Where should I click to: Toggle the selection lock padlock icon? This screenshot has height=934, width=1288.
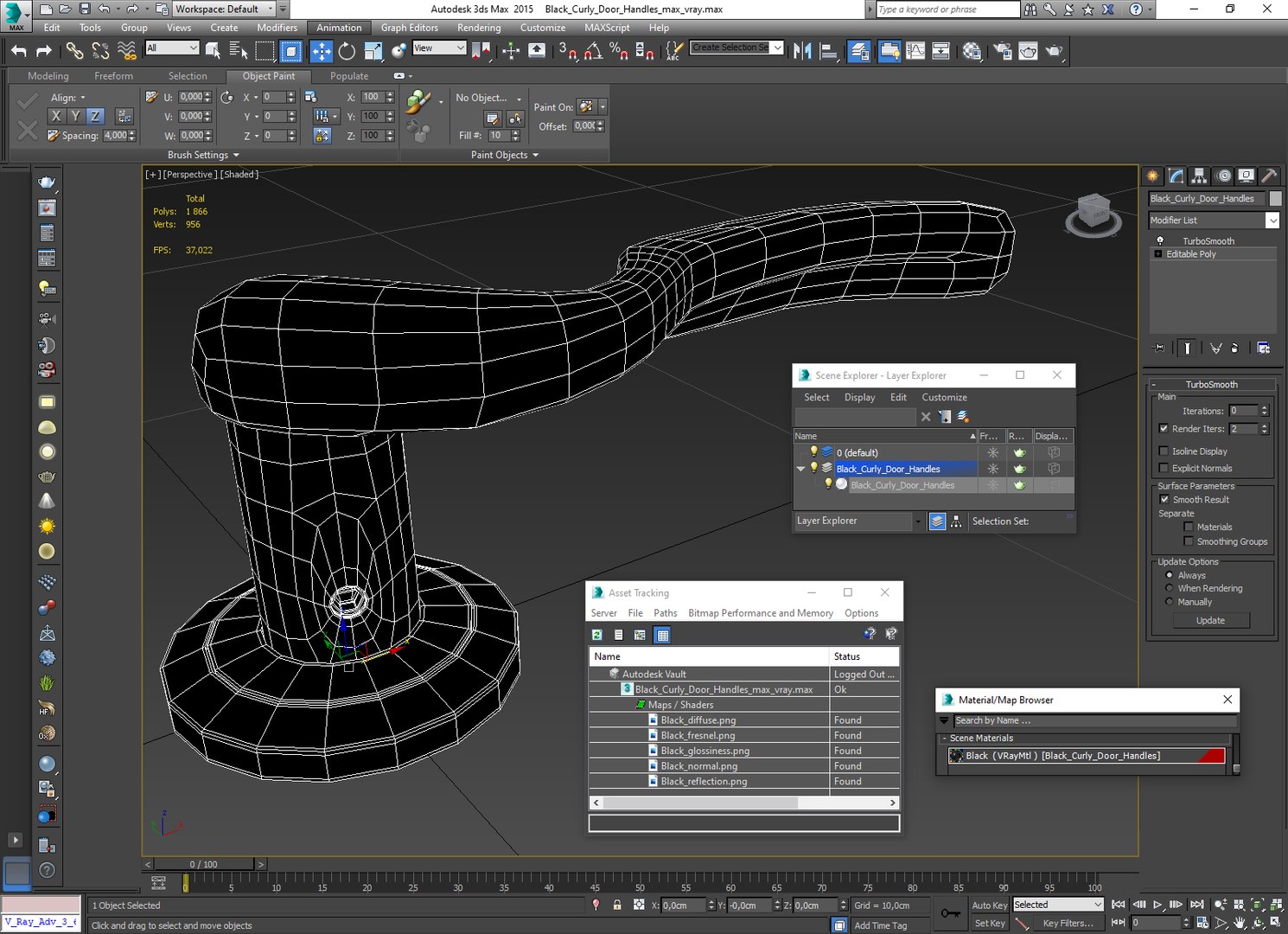(617, 905)
